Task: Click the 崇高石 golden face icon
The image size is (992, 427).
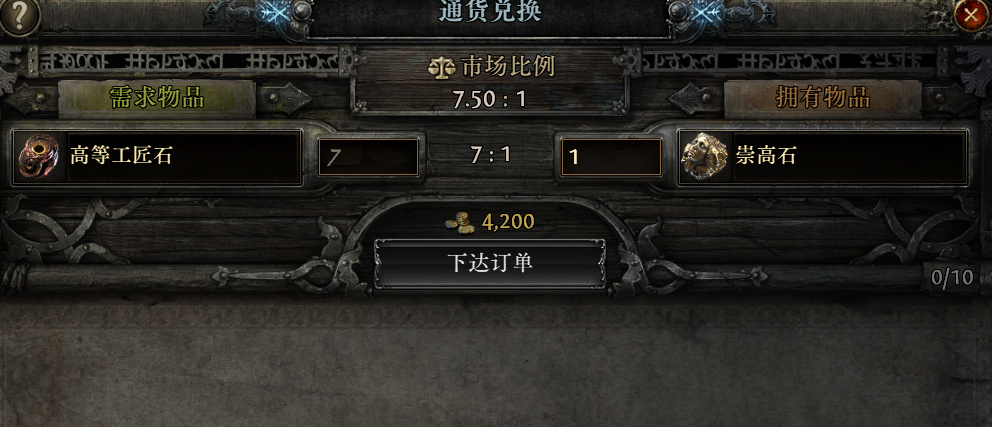Action: [x=704, y=156]
